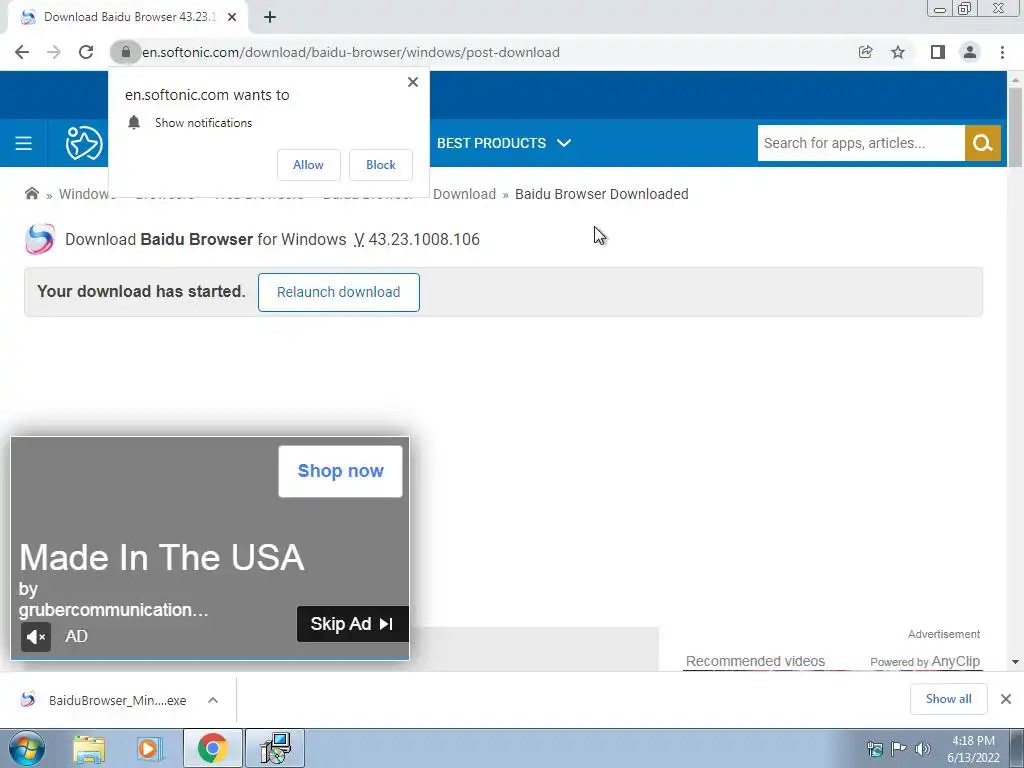Image resolution: width=1024 pixels, height=768 pixels.
Task: Skip the video ad
Action: (353, 624)
